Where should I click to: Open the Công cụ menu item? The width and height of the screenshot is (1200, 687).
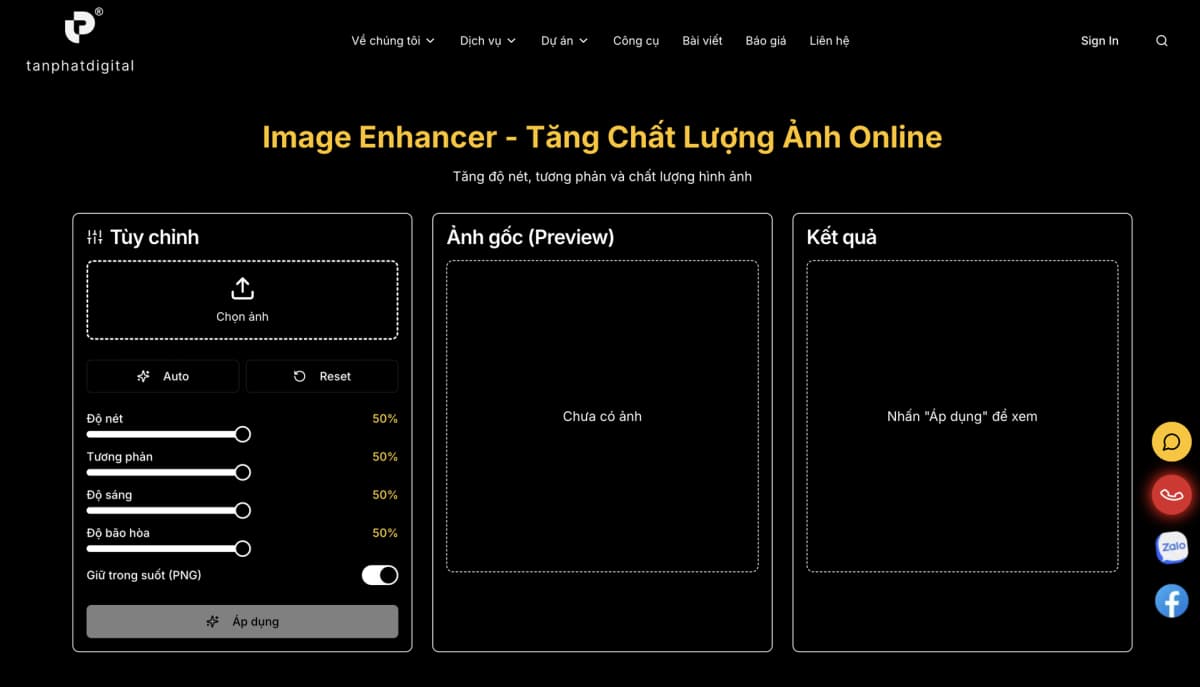[636, 41]
